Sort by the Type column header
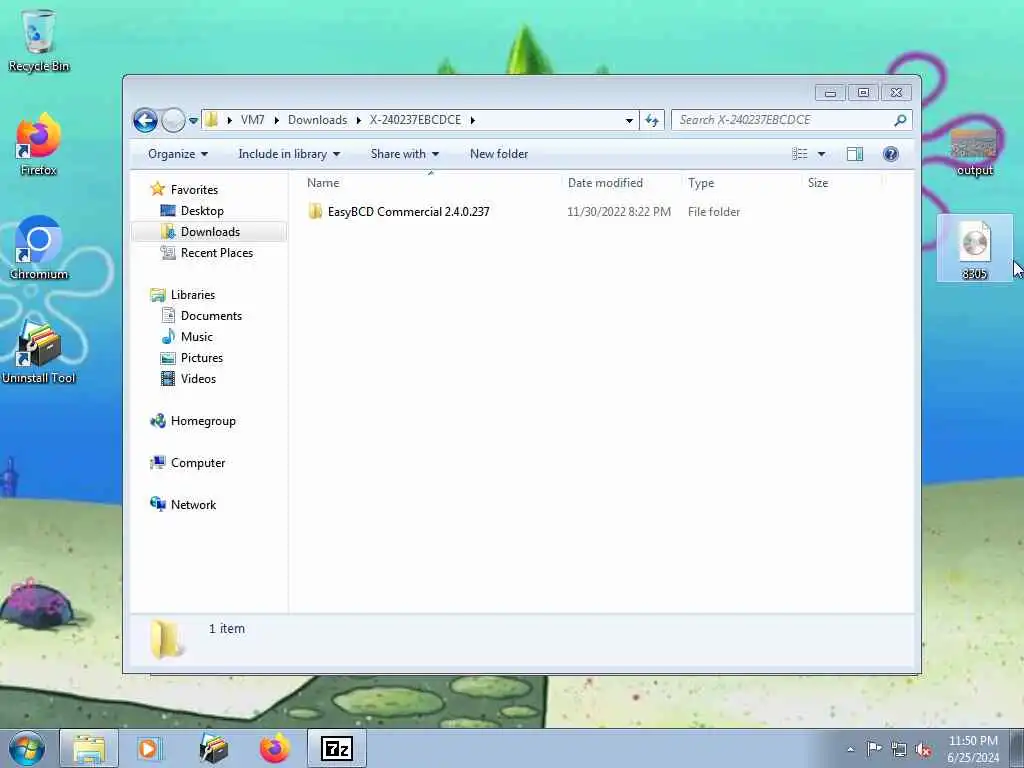The width and height of the screenshot is (1024, 768). click(x=741, y=183)
